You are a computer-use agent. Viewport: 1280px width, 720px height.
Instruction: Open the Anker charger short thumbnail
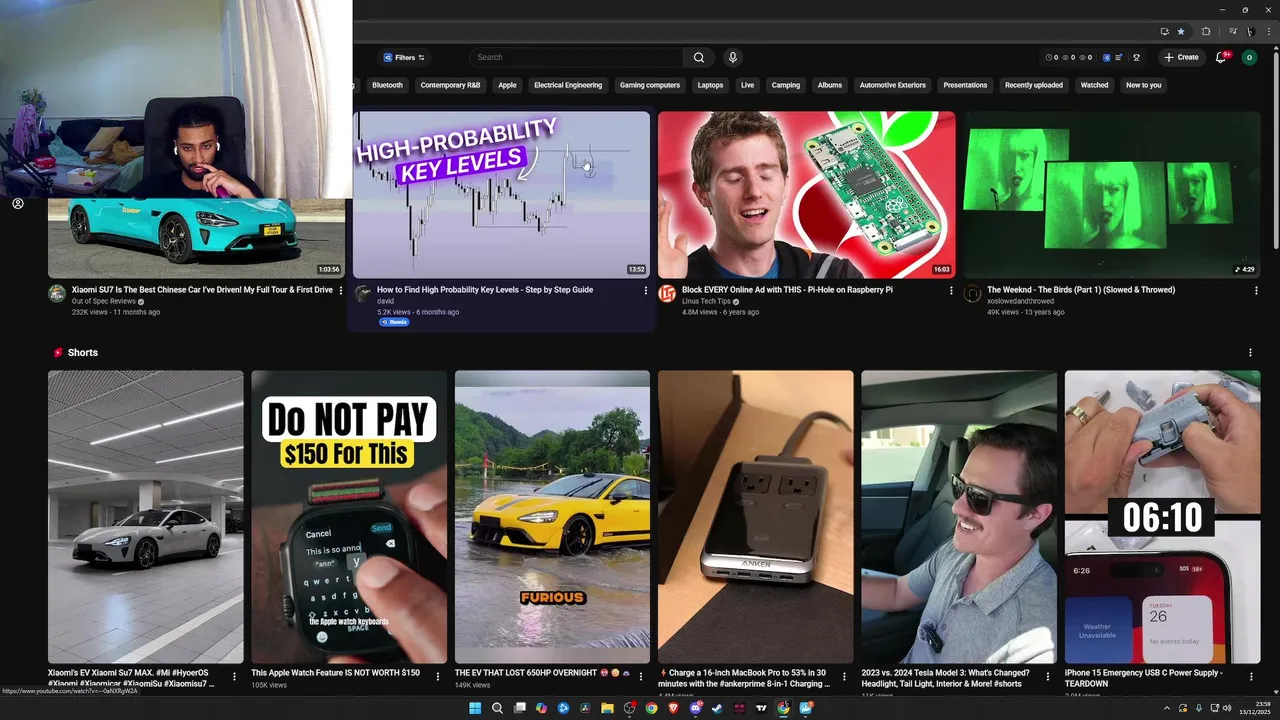[x=756, y=517]
